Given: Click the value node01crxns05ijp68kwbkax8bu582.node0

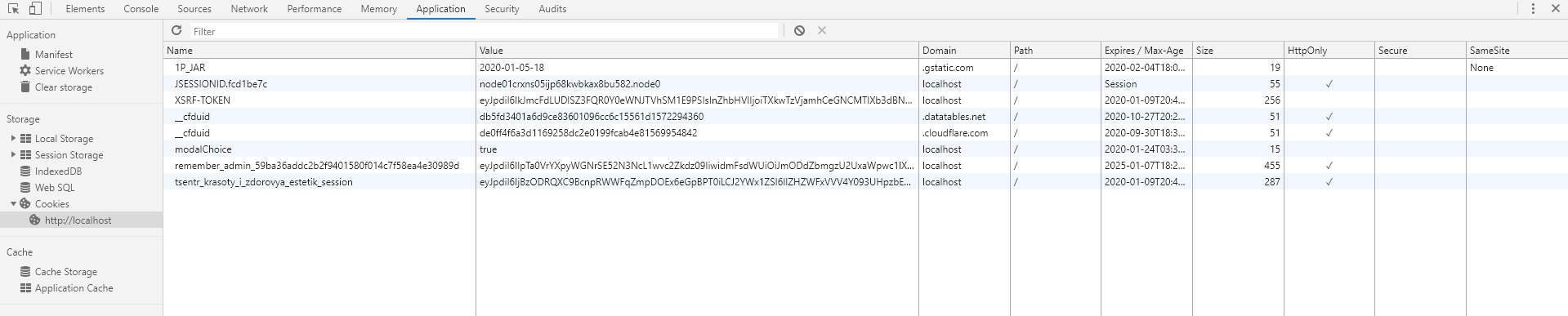Looking at the screenshot, I should (x=570, y=84).
